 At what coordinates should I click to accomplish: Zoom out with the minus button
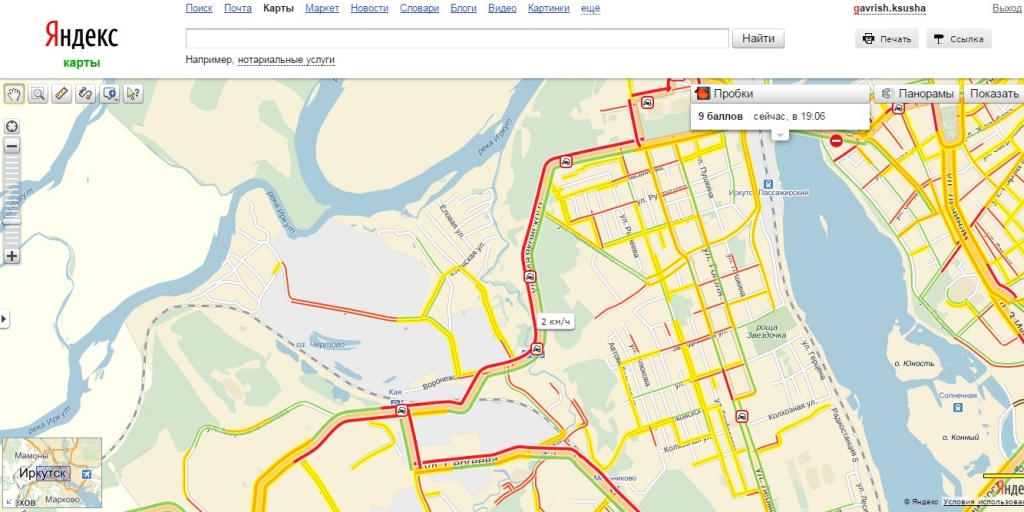pyautogui.click(x=12, y=146)
